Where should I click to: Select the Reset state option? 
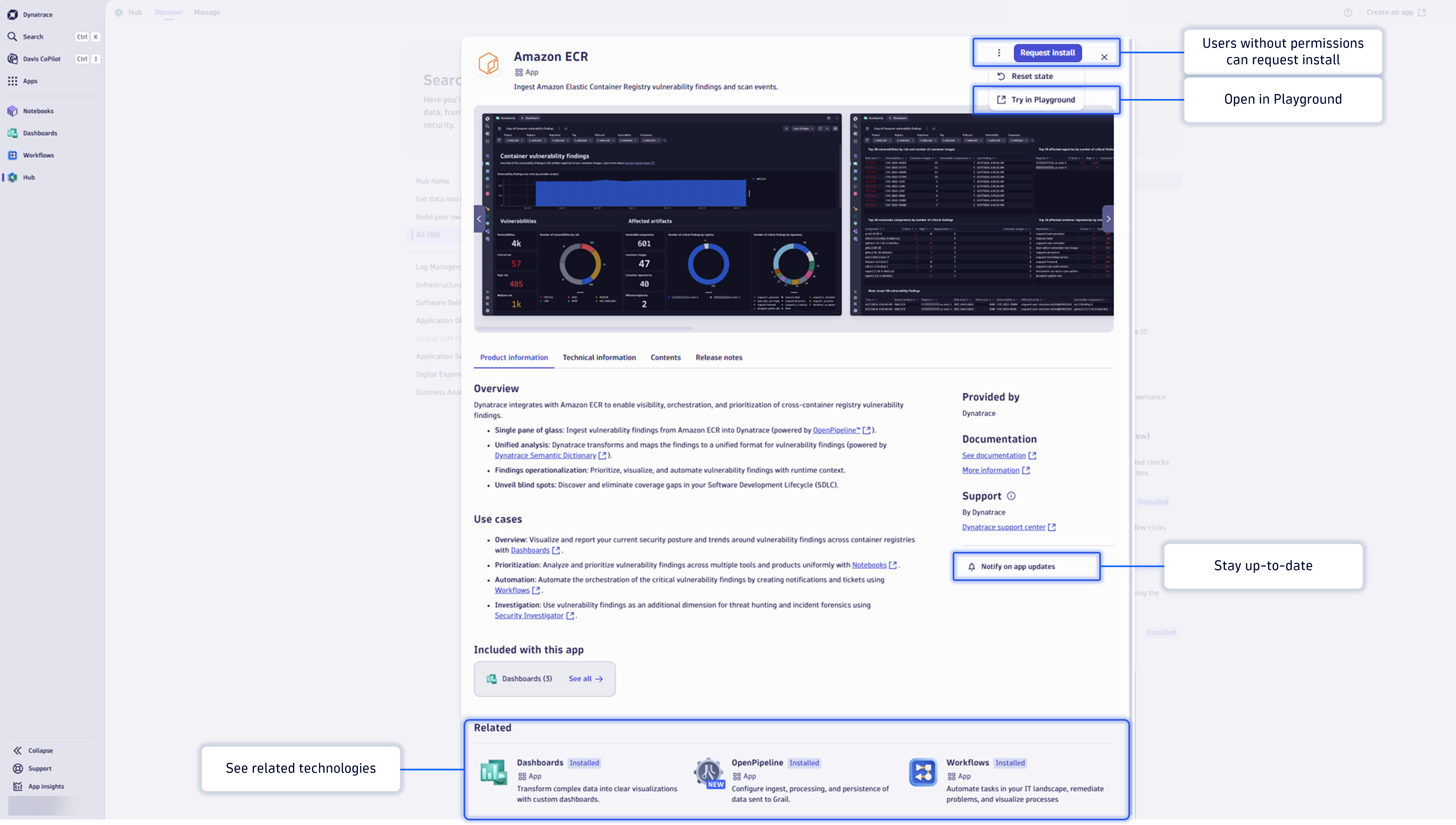(1033, 75)
